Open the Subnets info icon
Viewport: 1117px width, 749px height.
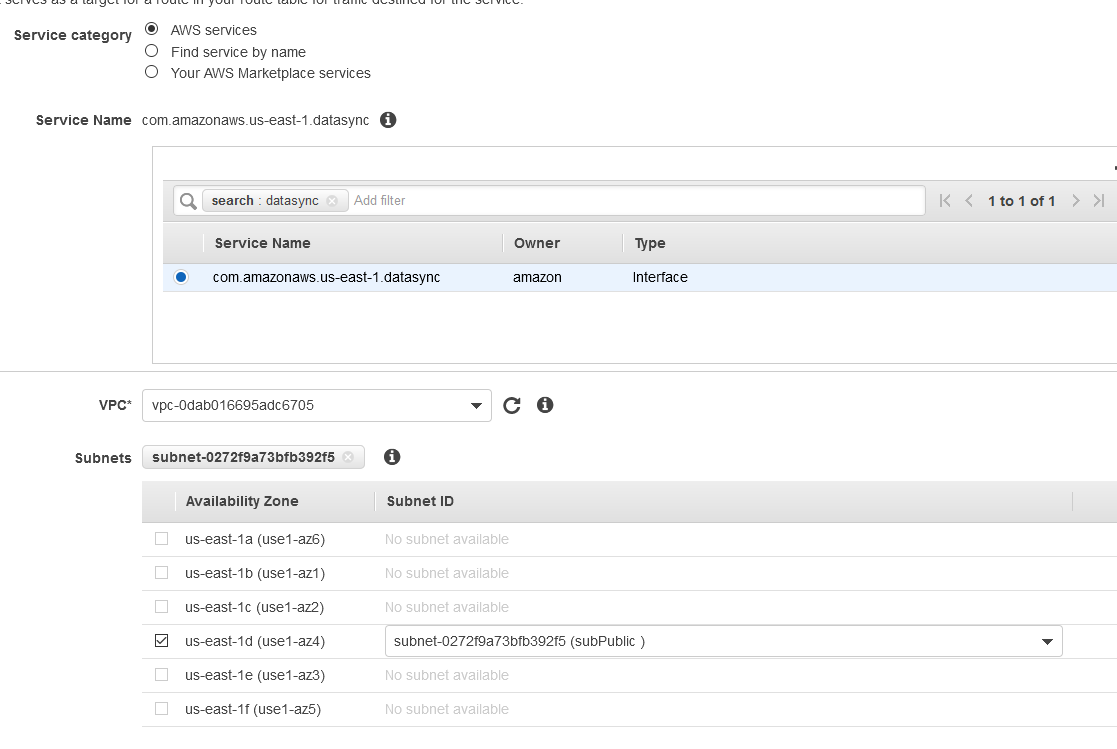392,457
